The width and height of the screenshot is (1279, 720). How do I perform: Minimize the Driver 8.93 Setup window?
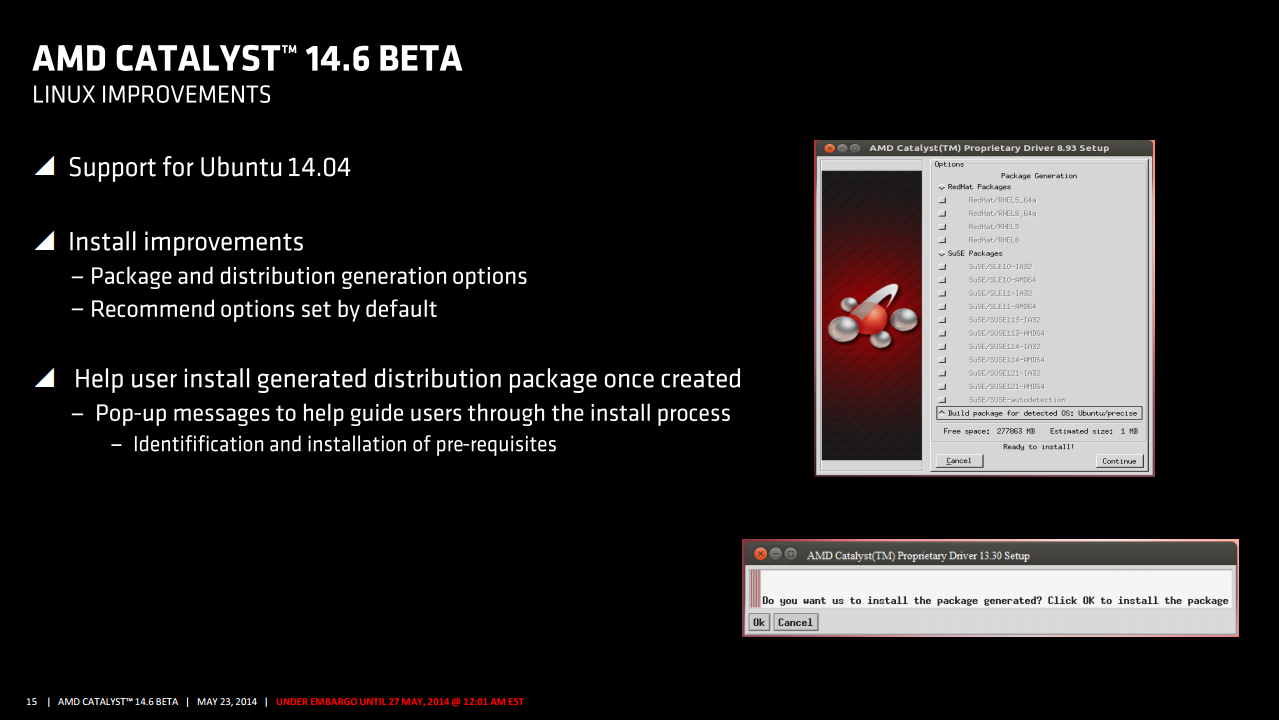[842, 148]
